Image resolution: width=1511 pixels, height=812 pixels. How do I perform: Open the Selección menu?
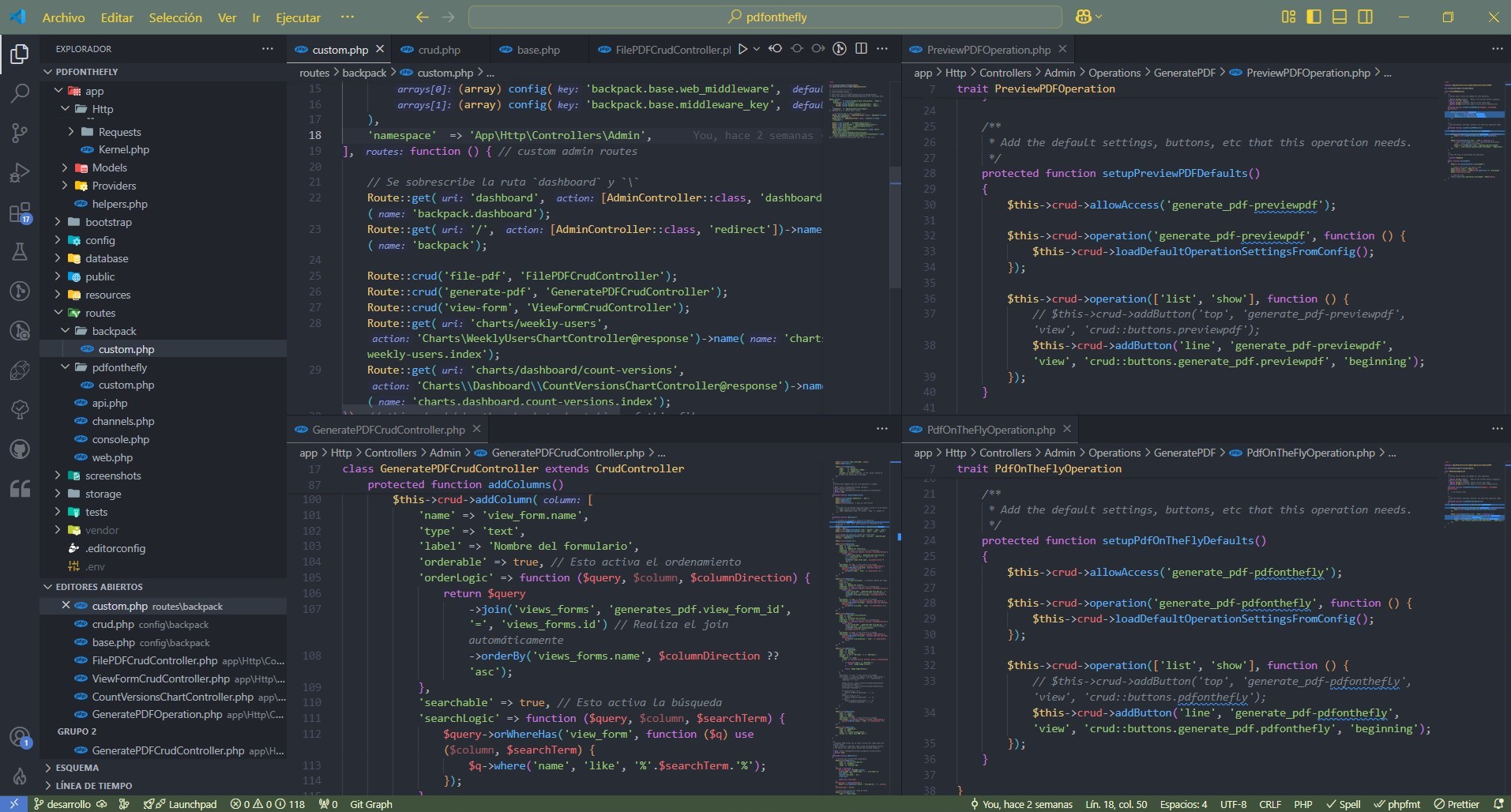[x=175, y=17]
